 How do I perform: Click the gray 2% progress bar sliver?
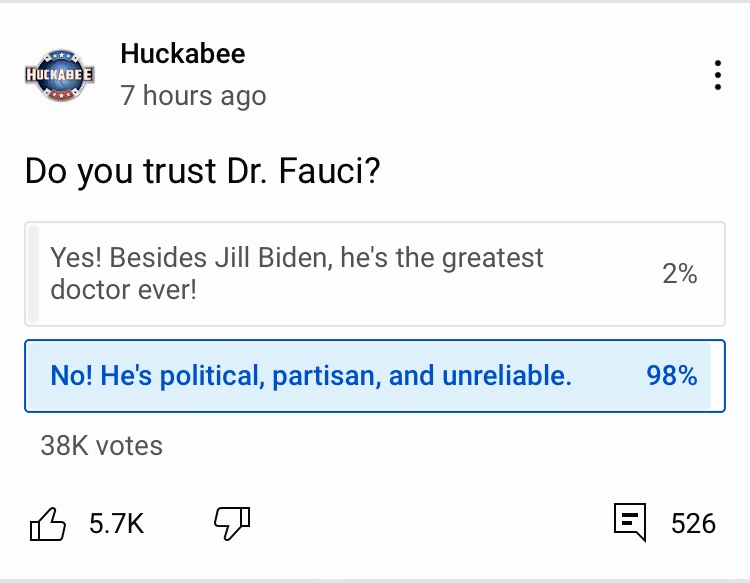33,274
